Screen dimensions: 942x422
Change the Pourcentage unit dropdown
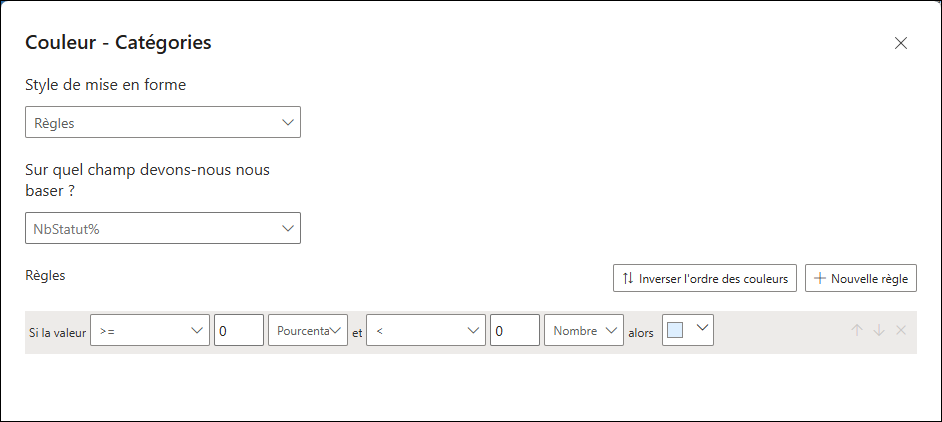coord(307,331)
